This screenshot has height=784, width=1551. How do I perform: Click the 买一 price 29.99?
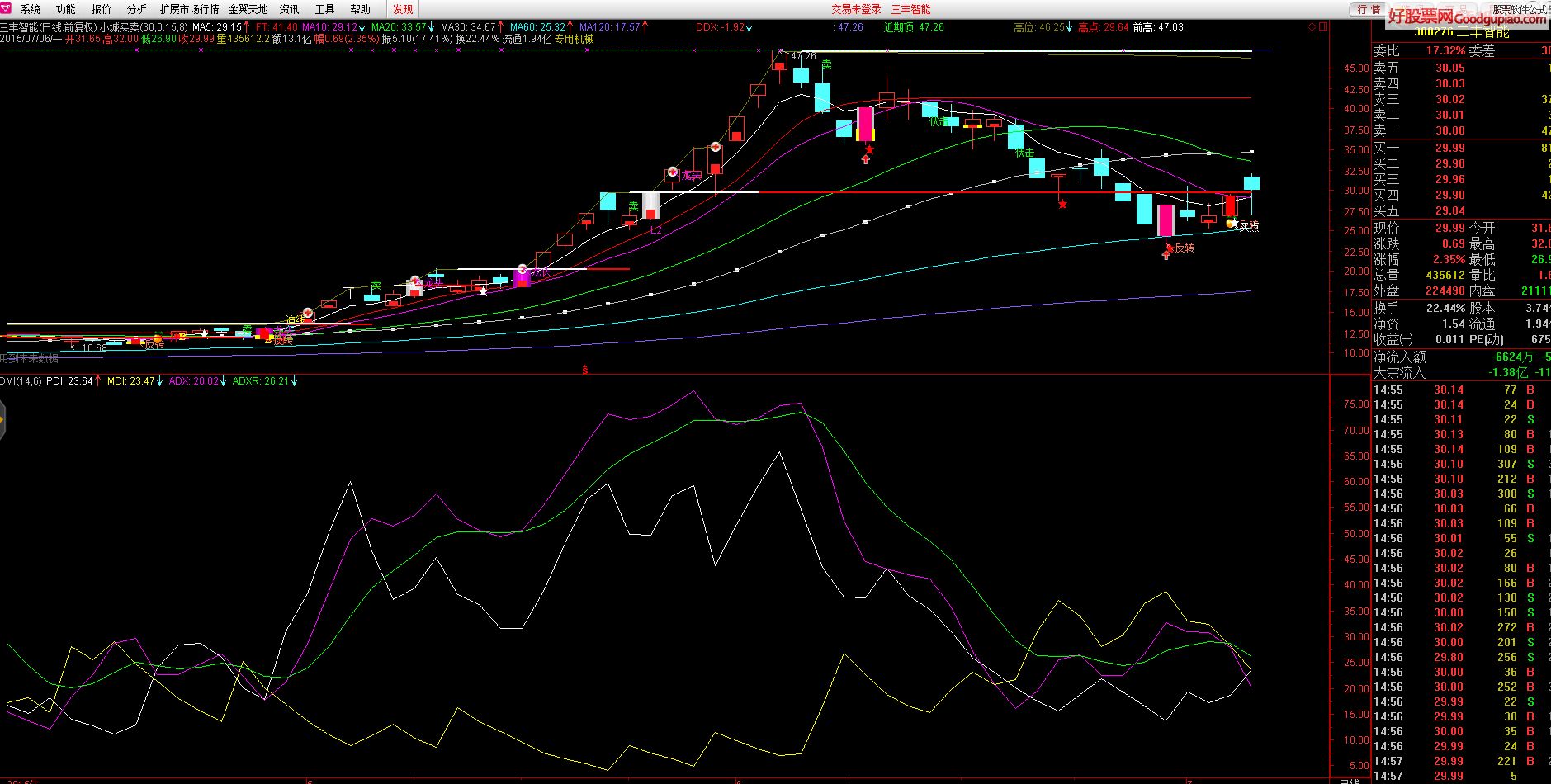[x=1449, y=148]
